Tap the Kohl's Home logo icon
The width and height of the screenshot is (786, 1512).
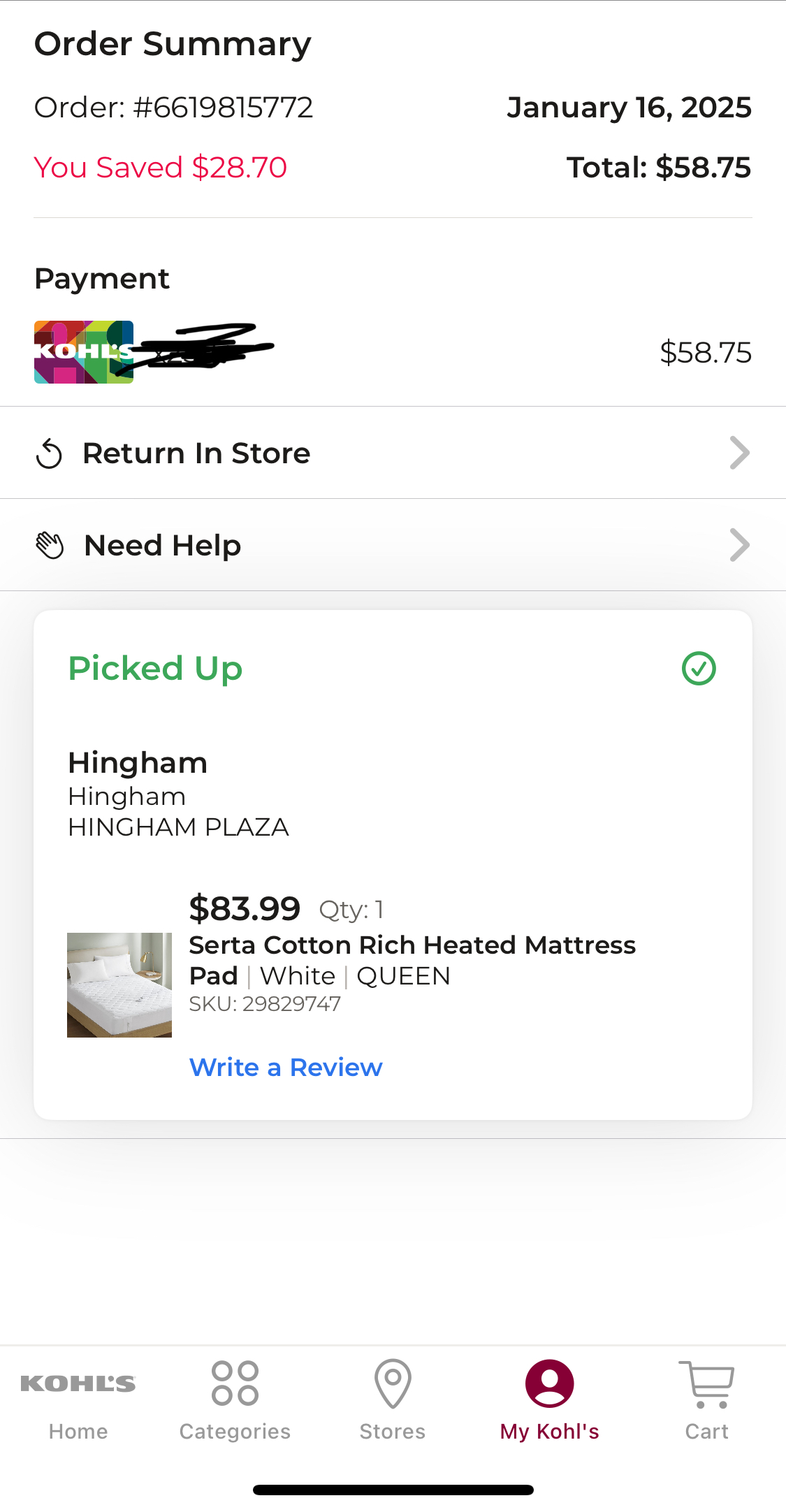78,1383
